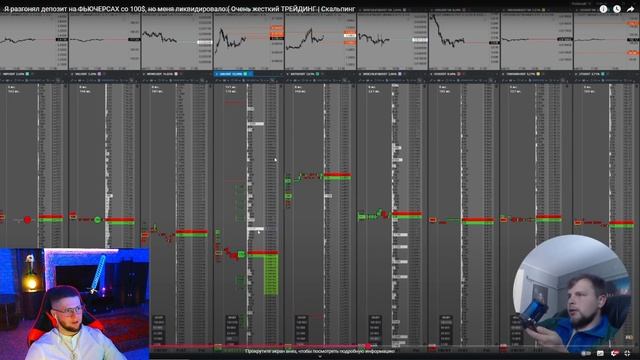Click the streamer webcam overlay with neon lights
Screen dimensions: 640x360
pos(75,304)
